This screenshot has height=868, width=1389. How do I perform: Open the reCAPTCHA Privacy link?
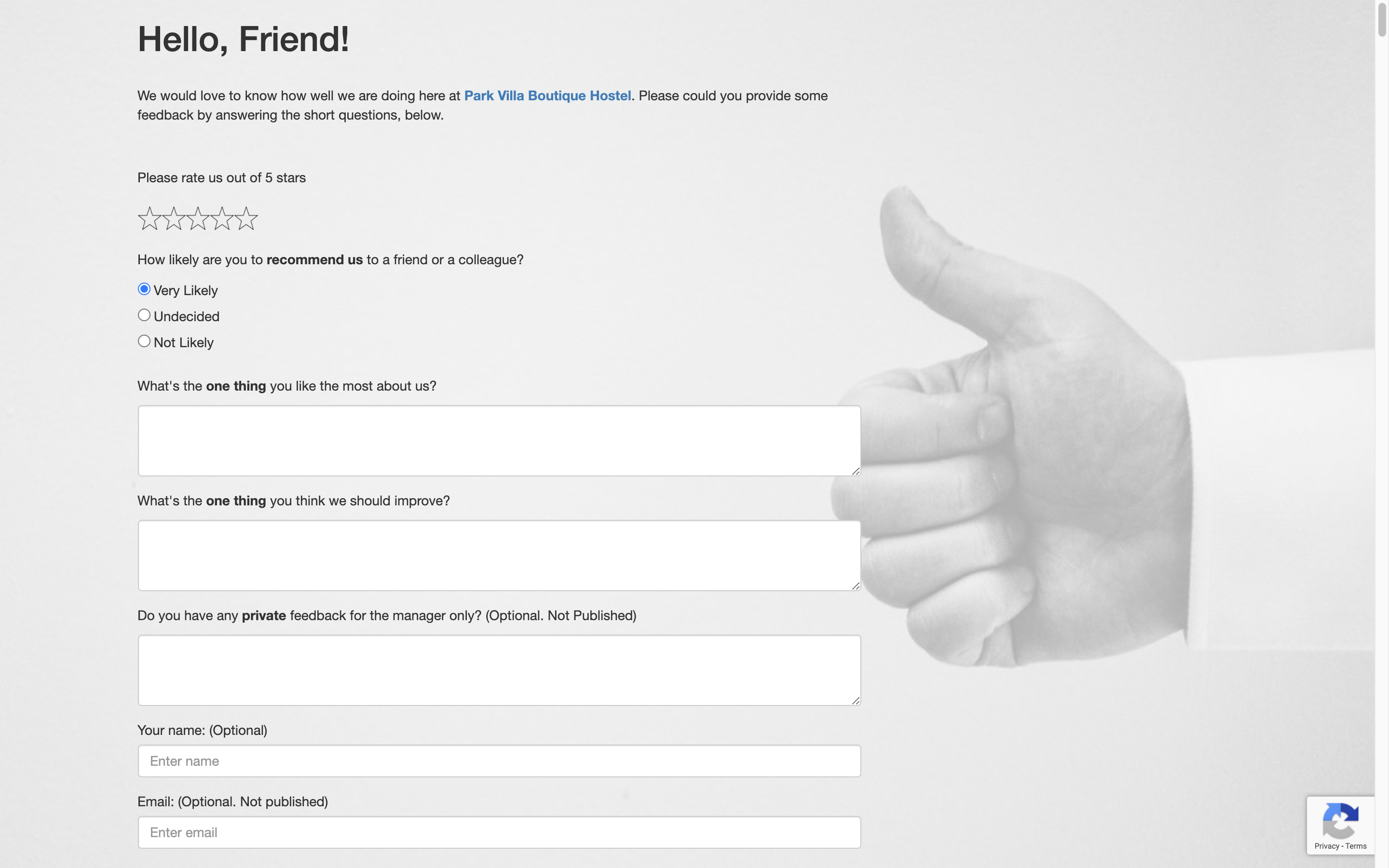1326,846
